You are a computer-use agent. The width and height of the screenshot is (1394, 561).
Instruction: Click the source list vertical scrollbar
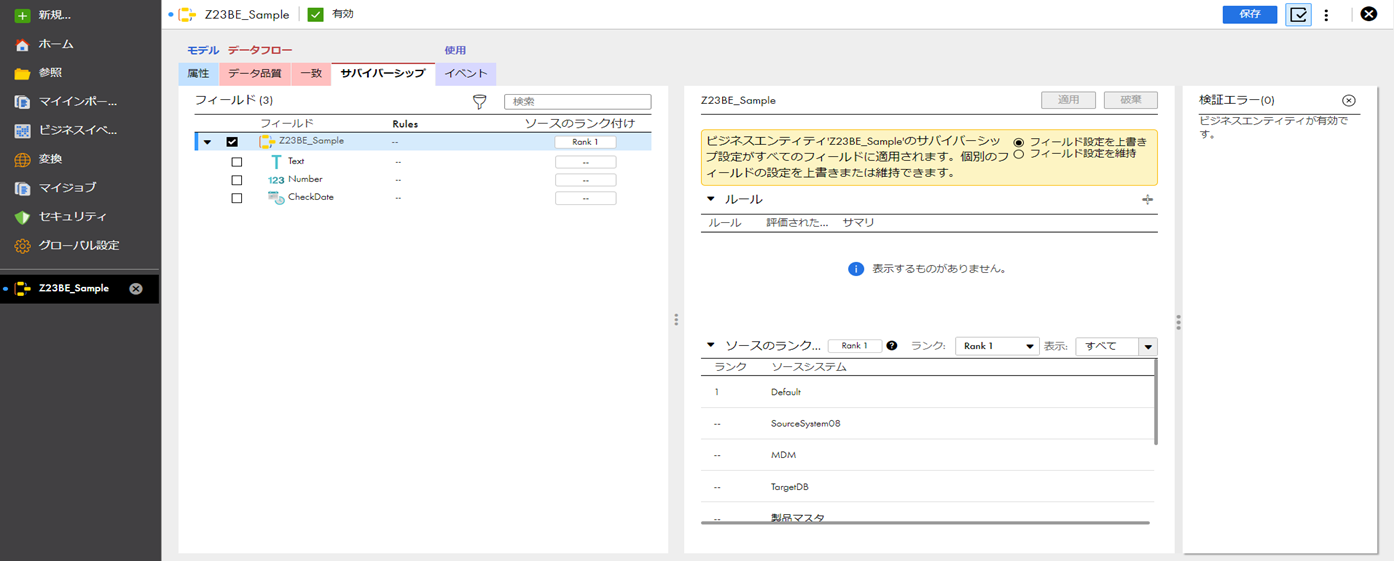coord(1156,402)
